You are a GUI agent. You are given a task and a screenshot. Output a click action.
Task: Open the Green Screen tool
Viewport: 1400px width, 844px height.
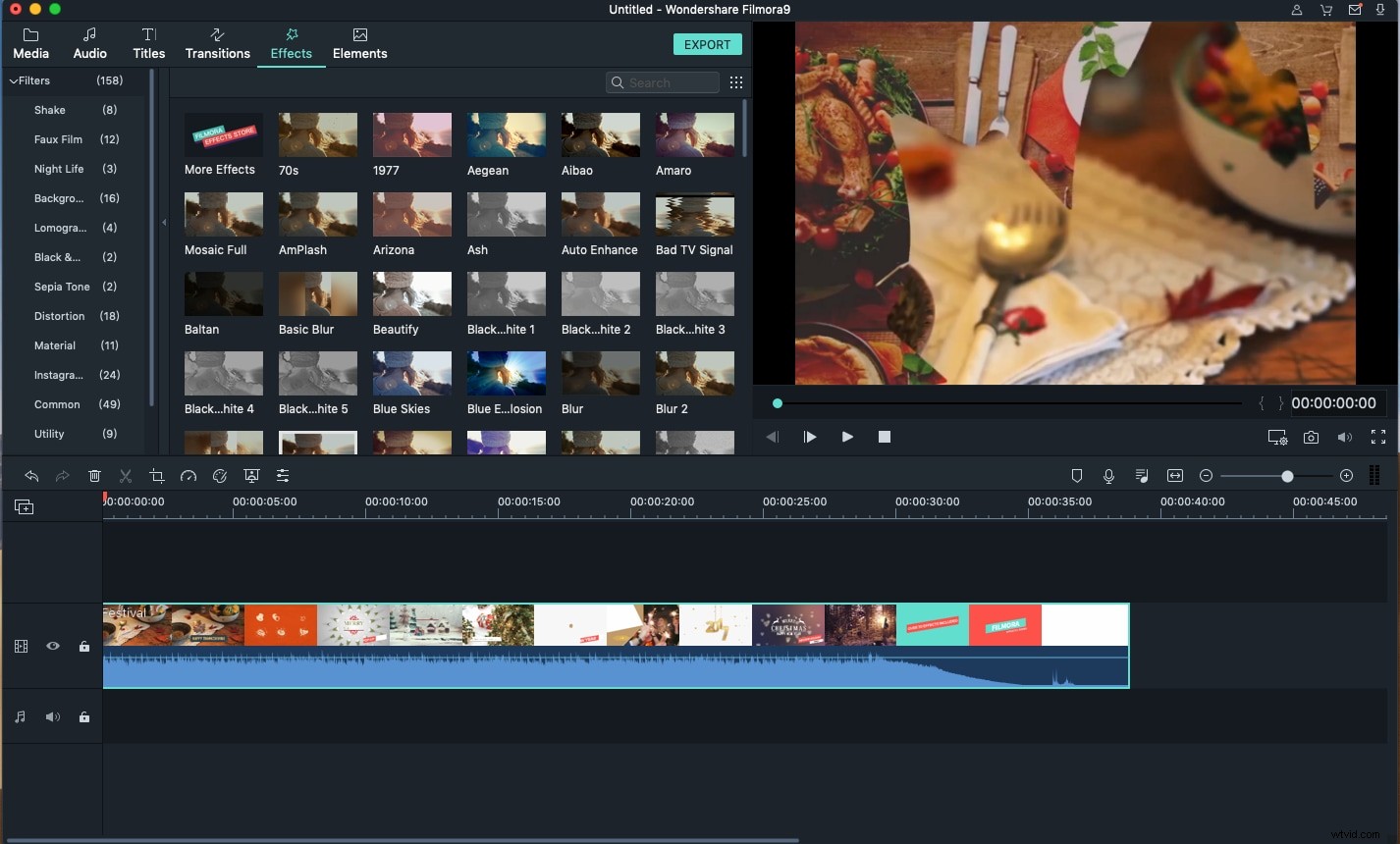click(251, 476)
